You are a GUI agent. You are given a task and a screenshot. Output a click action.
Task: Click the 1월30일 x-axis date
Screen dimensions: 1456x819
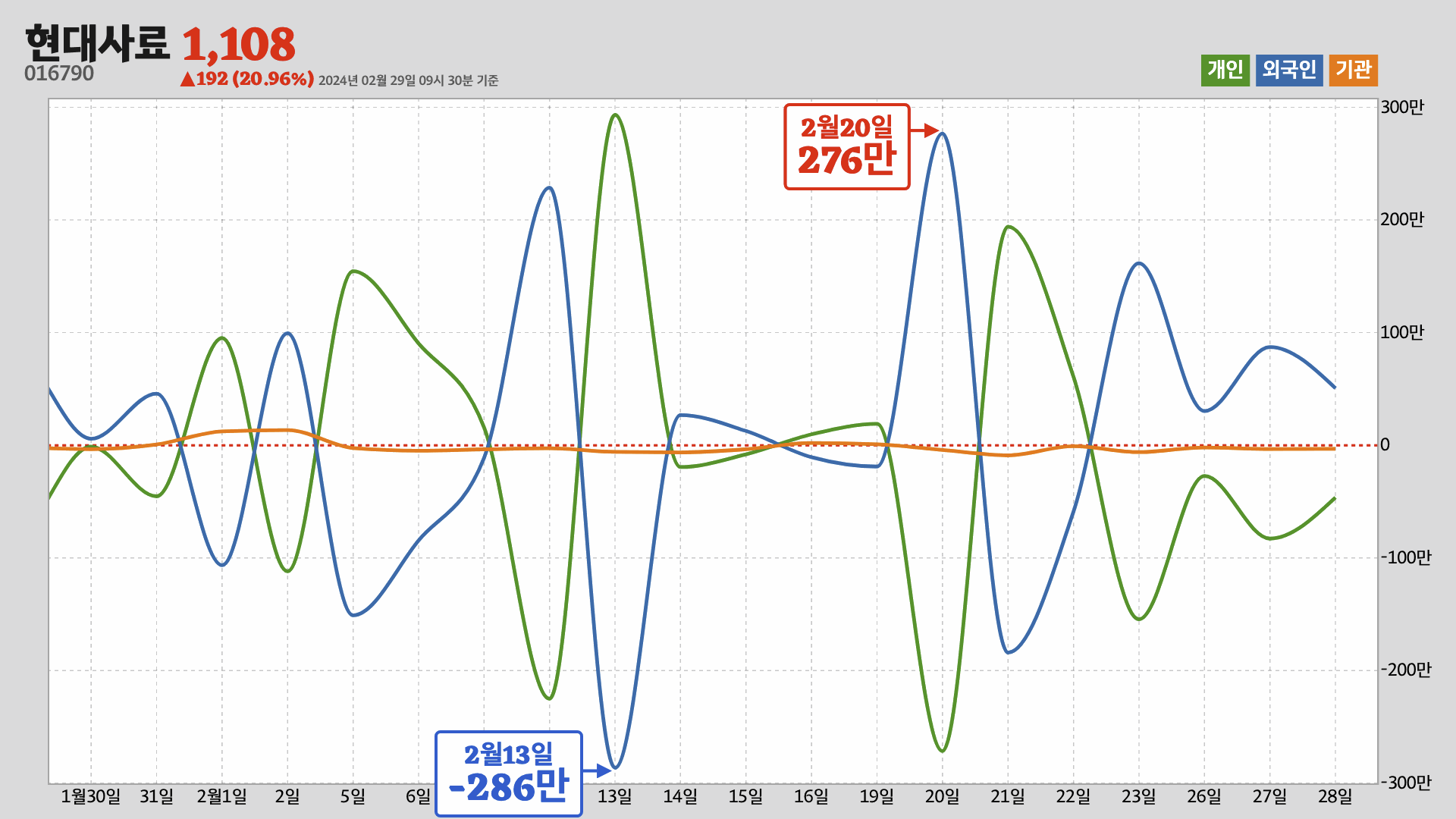click(91, 796)
